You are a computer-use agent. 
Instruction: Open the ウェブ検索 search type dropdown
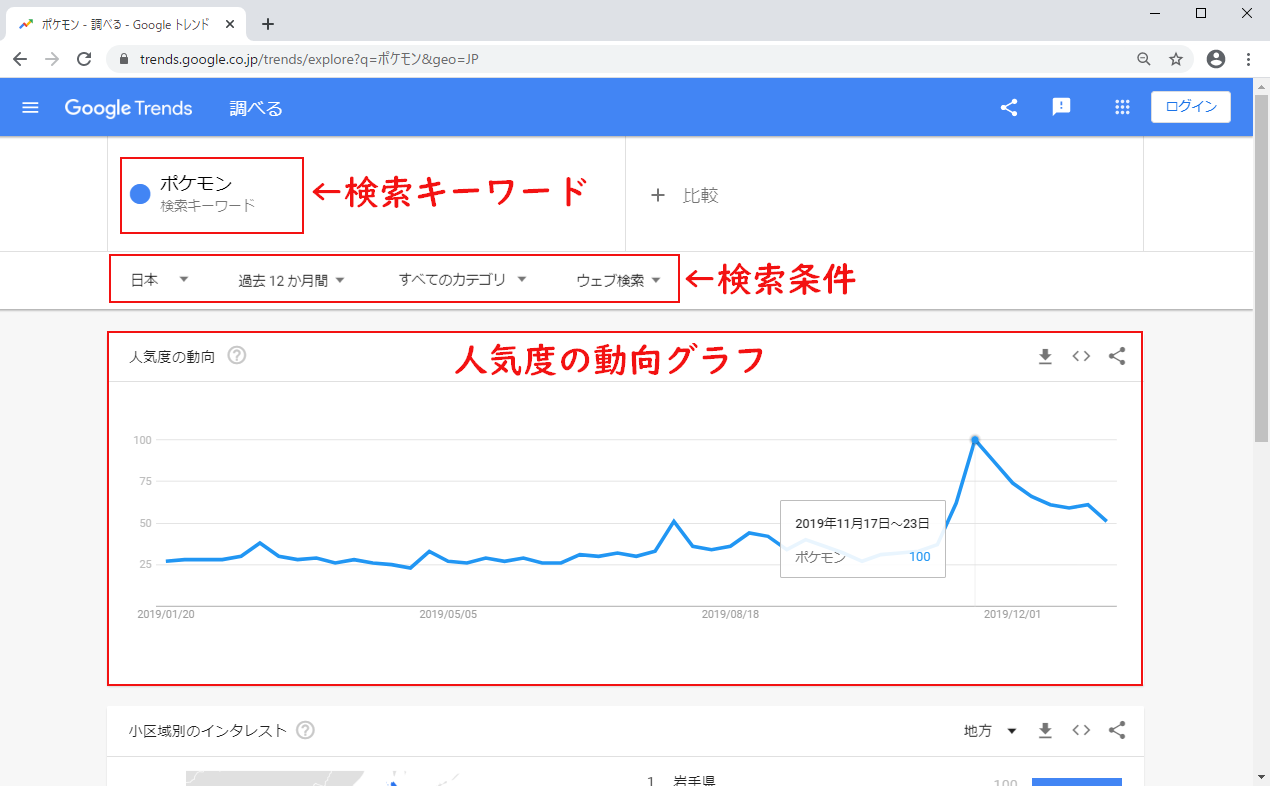click(x=618, y=280)
